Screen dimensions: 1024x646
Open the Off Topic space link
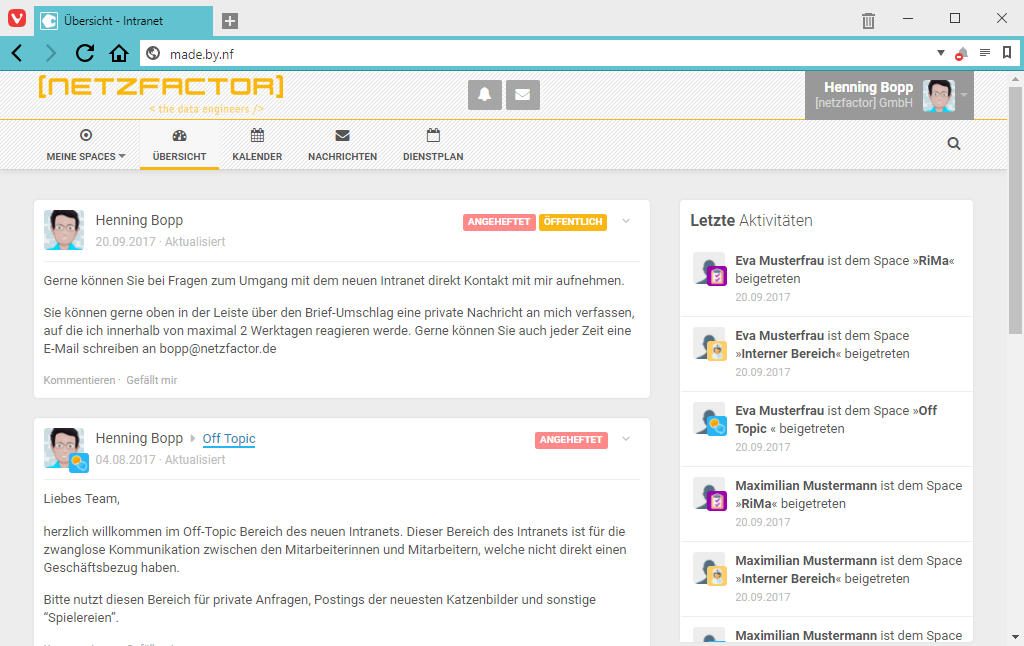pyautogui.click(x=229, y=439)
